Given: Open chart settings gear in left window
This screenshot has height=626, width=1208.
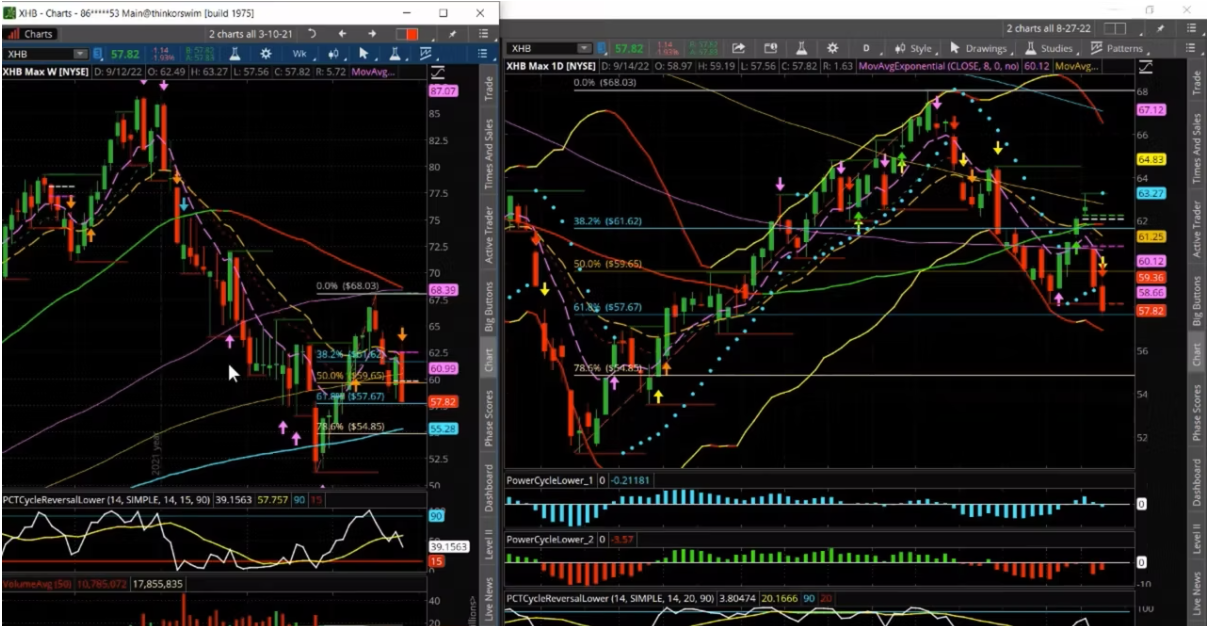Looking at the screenshot, I should 265,53.
